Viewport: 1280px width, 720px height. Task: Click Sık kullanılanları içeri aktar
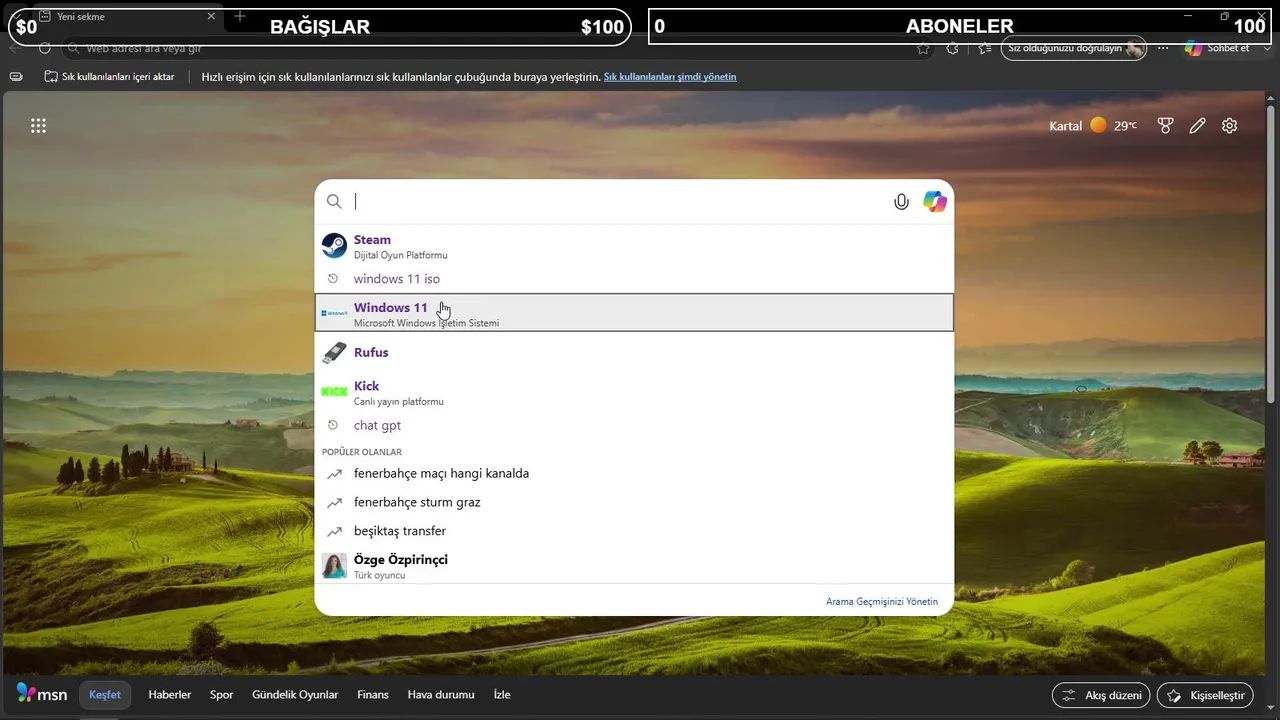(x=109, y=77)
